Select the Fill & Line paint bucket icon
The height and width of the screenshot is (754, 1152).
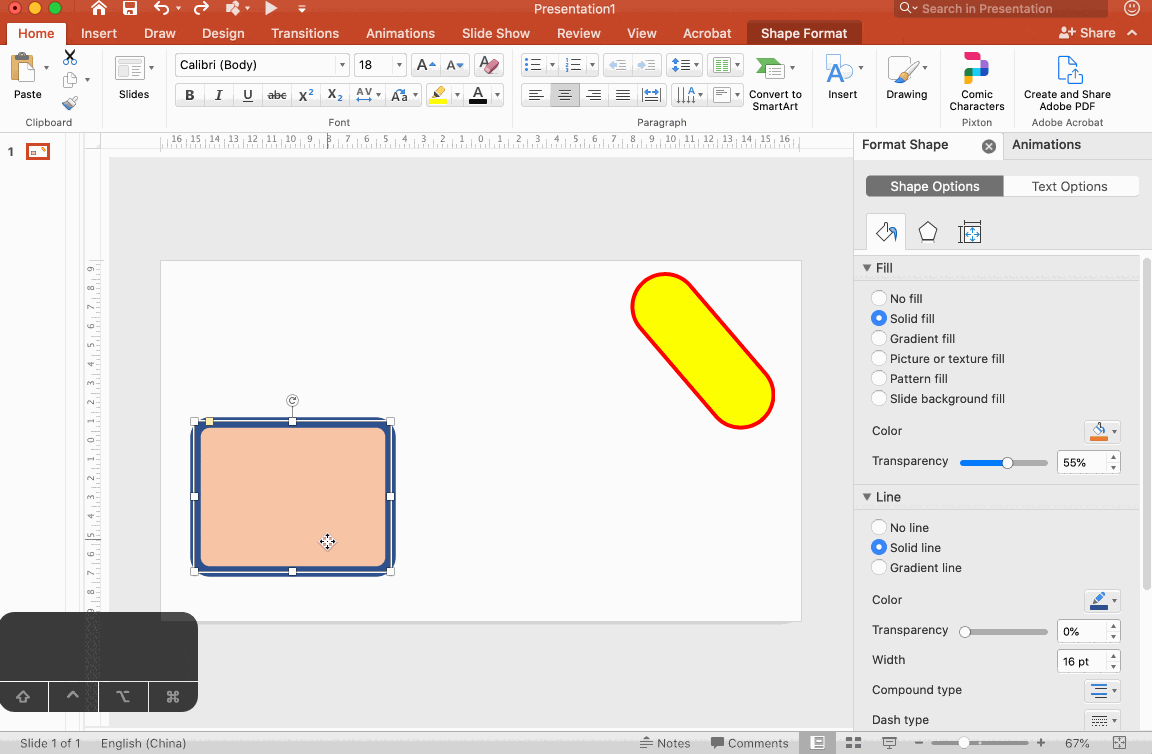click(885, 233)
